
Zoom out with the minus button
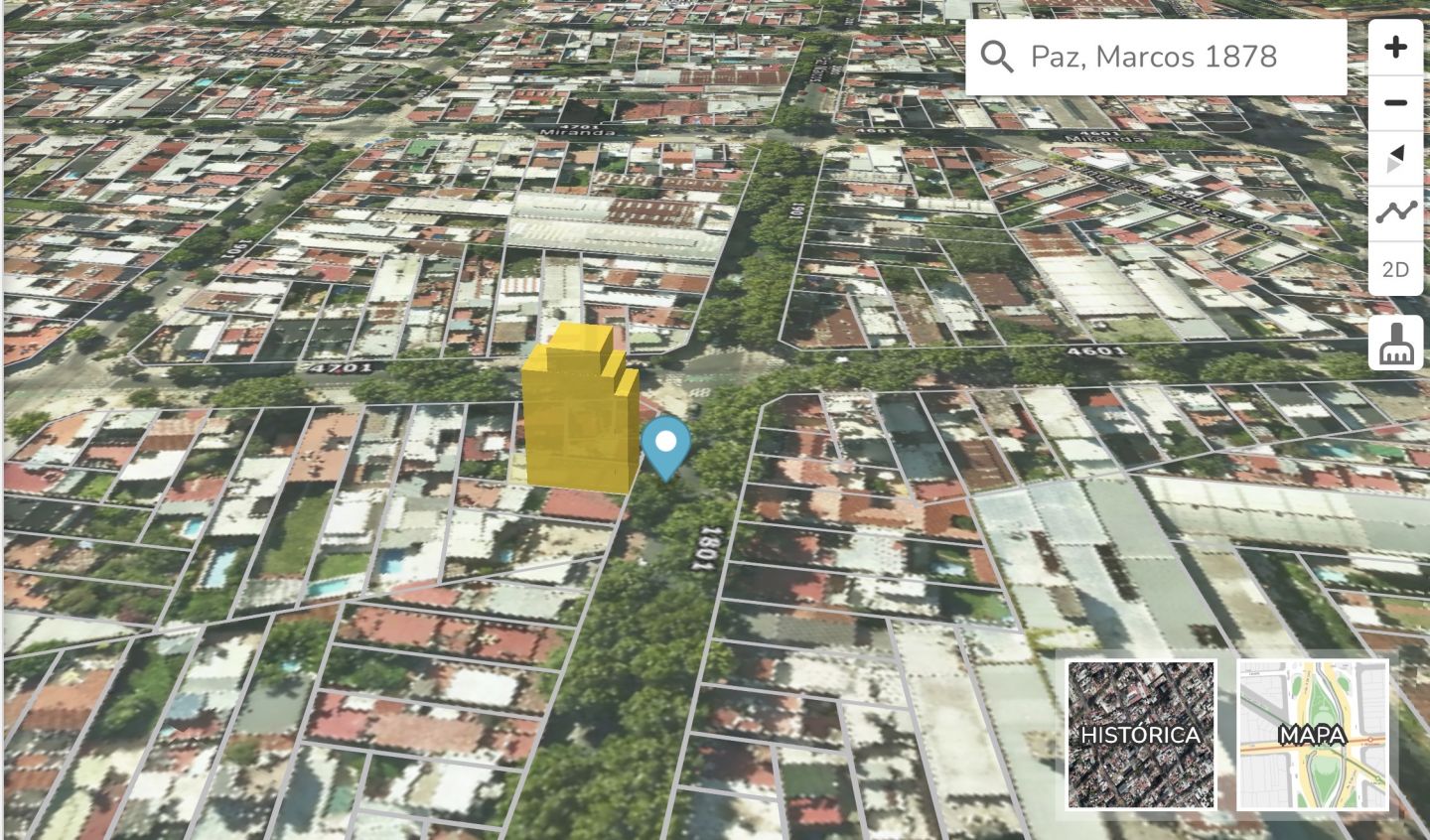click(x=1395, y=103)
